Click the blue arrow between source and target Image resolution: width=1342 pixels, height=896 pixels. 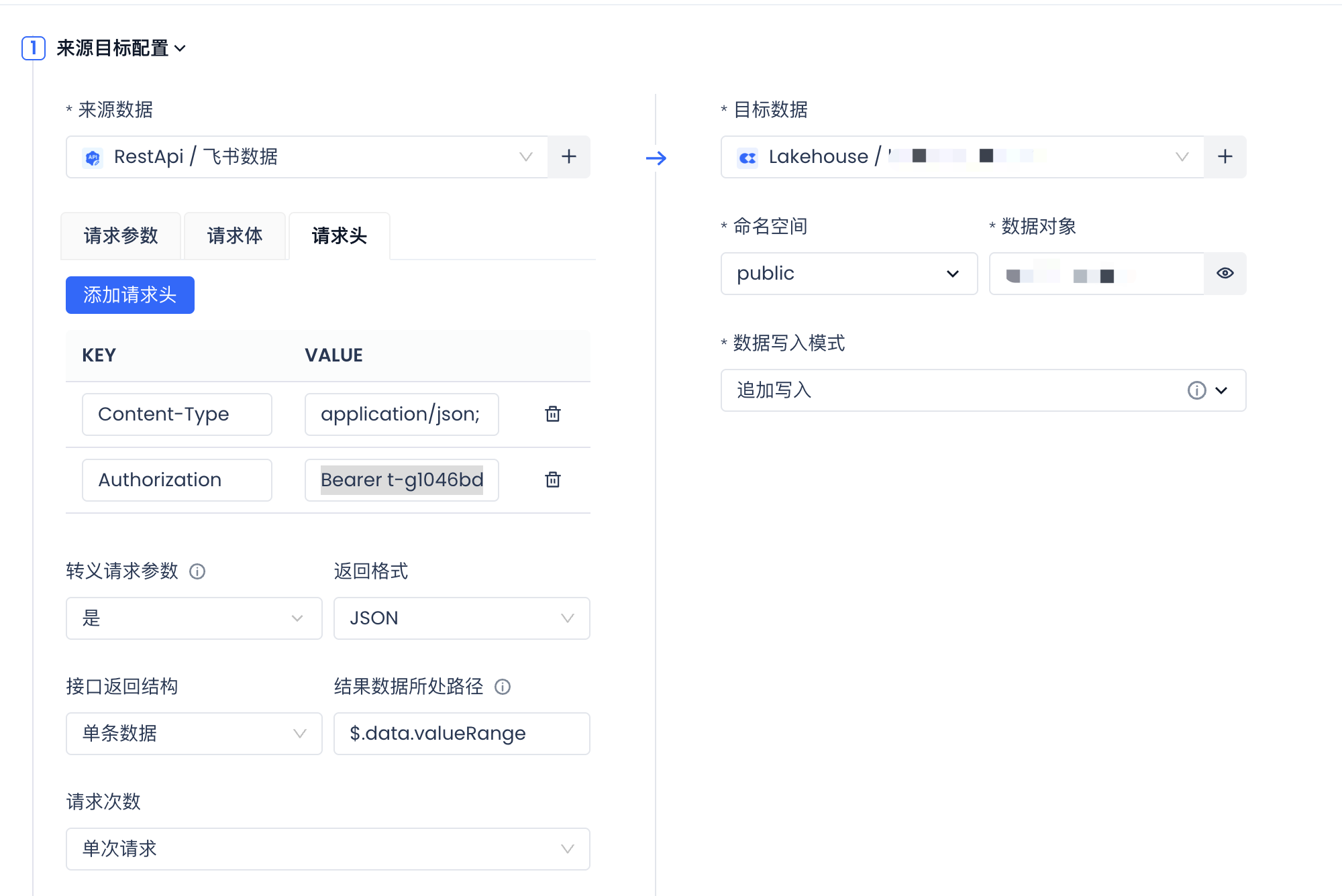(656, 158)
